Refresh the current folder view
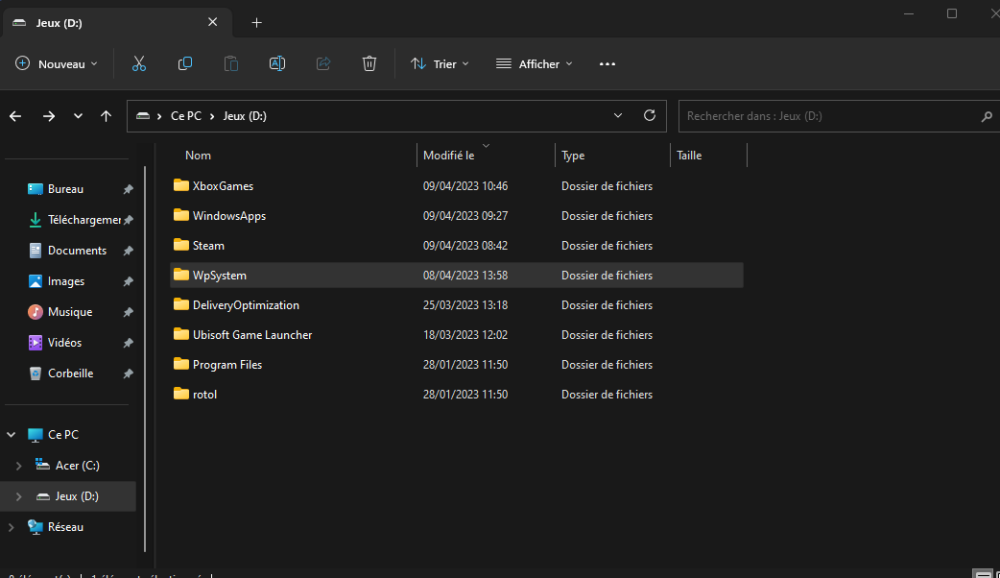The height and width of the screenshot is (578, 1000). (x=649, y=116)
